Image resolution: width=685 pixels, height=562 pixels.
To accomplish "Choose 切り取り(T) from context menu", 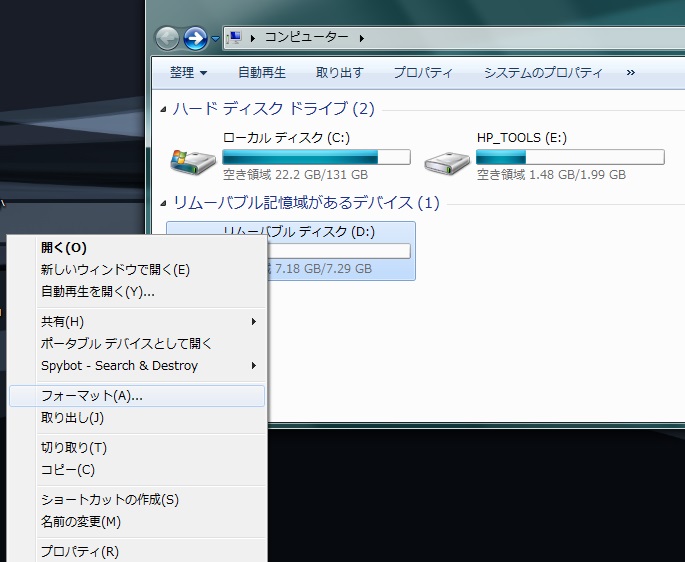I will (x=137, y=448).
